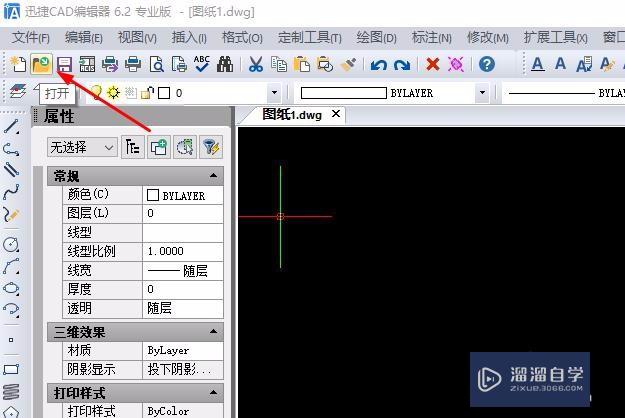Image resolution: width=625 pixels, height=418 pixels.
Task: Click the New drawing icon
Action: click(18, 64)
